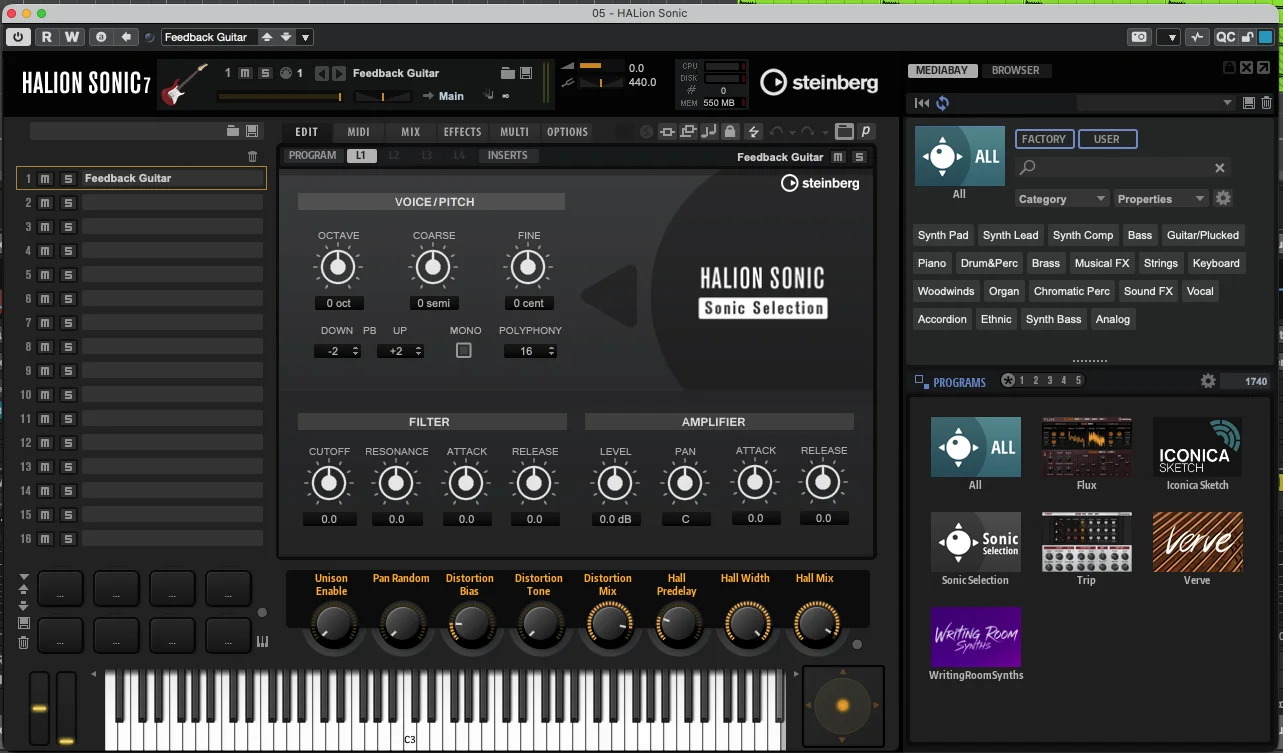
Task: Load next program with the right arrow
Action: 339,73
